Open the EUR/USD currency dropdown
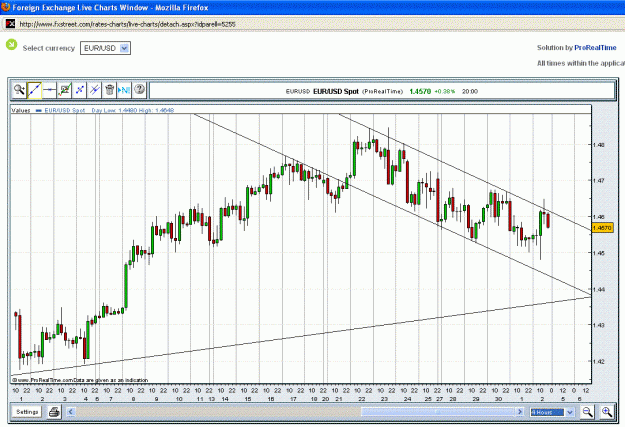This screenshot has height=427, width=625. tap(105, 48)
